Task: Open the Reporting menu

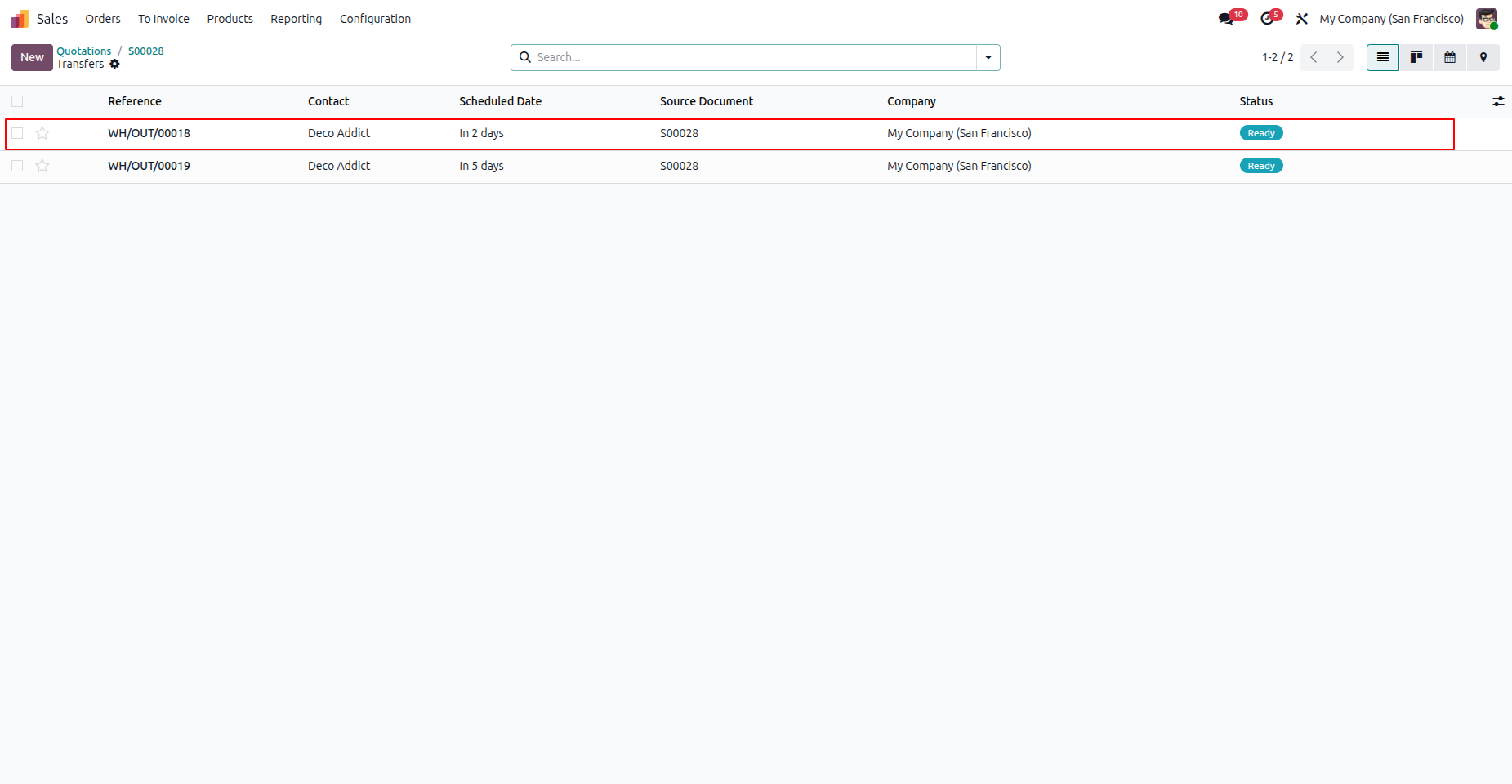Action: point(296,19)
